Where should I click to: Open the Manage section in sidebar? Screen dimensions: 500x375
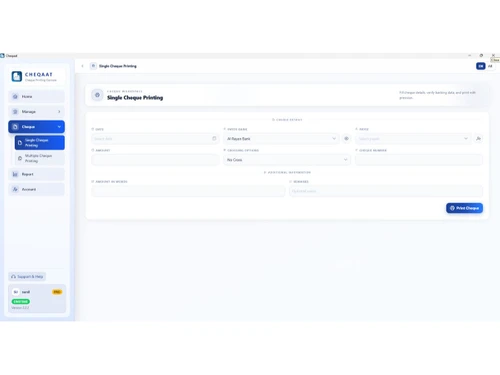(36, 112)
